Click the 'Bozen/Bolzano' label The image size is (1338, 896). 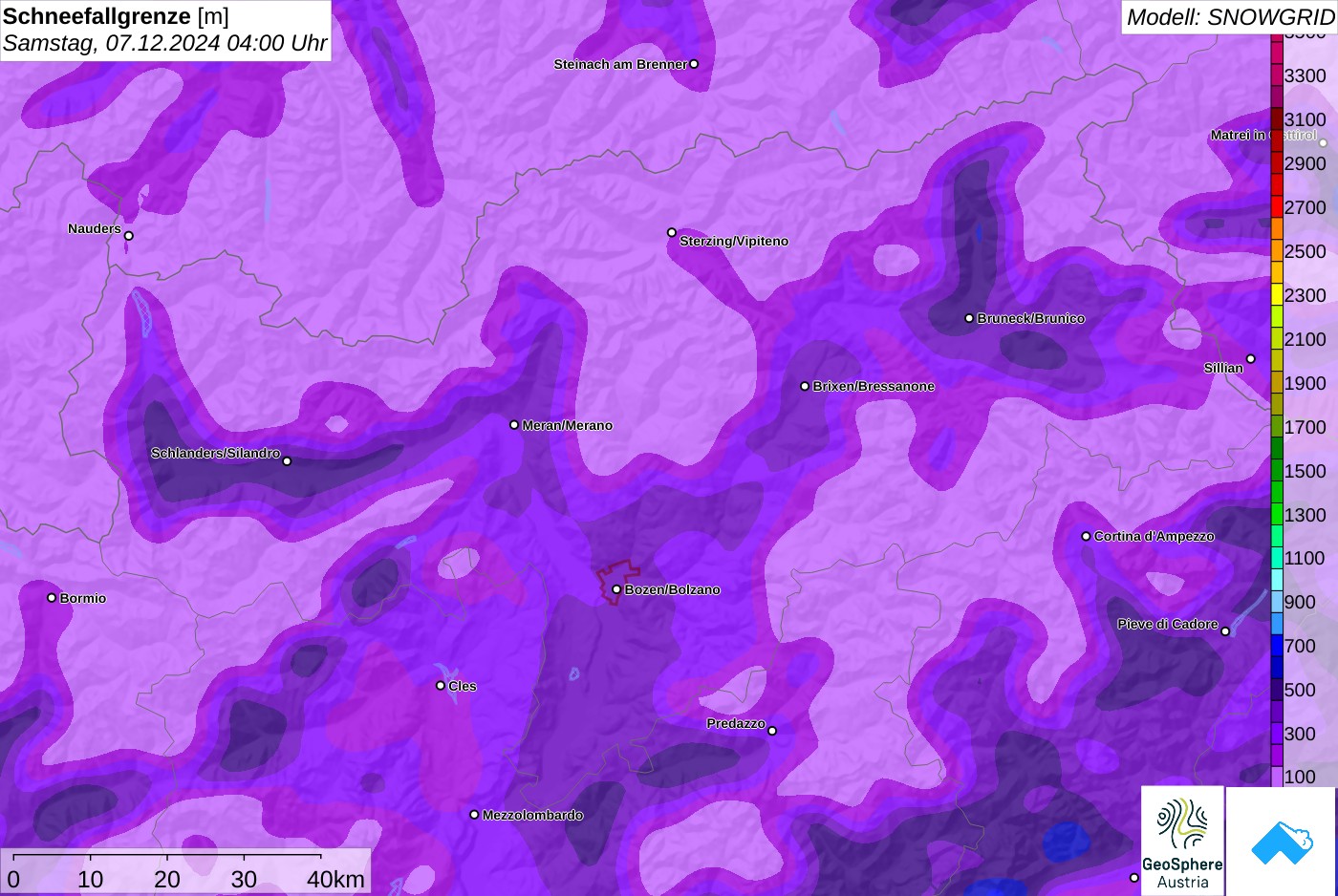673,589
